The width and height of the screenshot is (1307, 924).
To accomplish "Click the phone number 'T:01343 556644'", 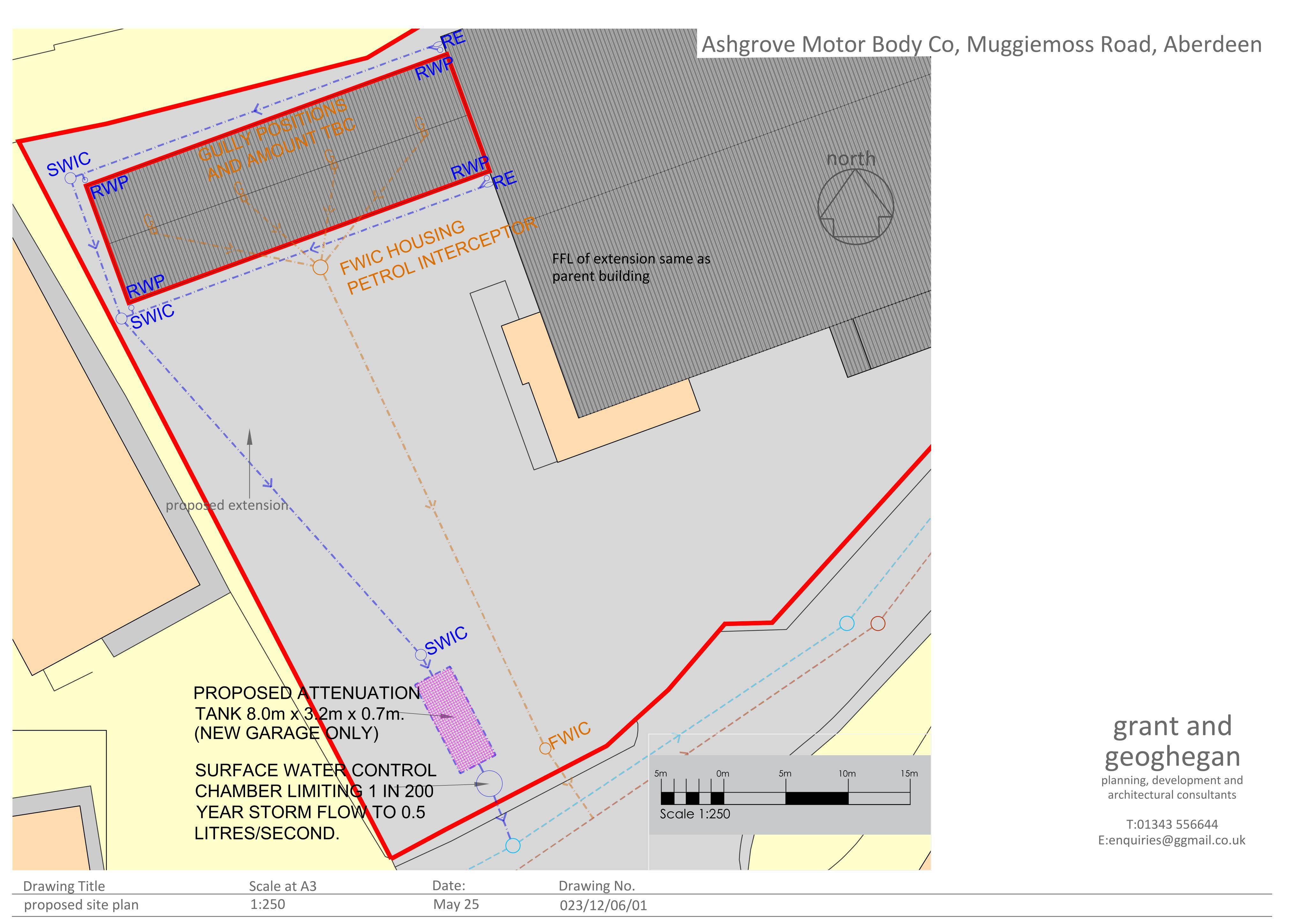I will pyautogui.click(x=1171, y=824).
